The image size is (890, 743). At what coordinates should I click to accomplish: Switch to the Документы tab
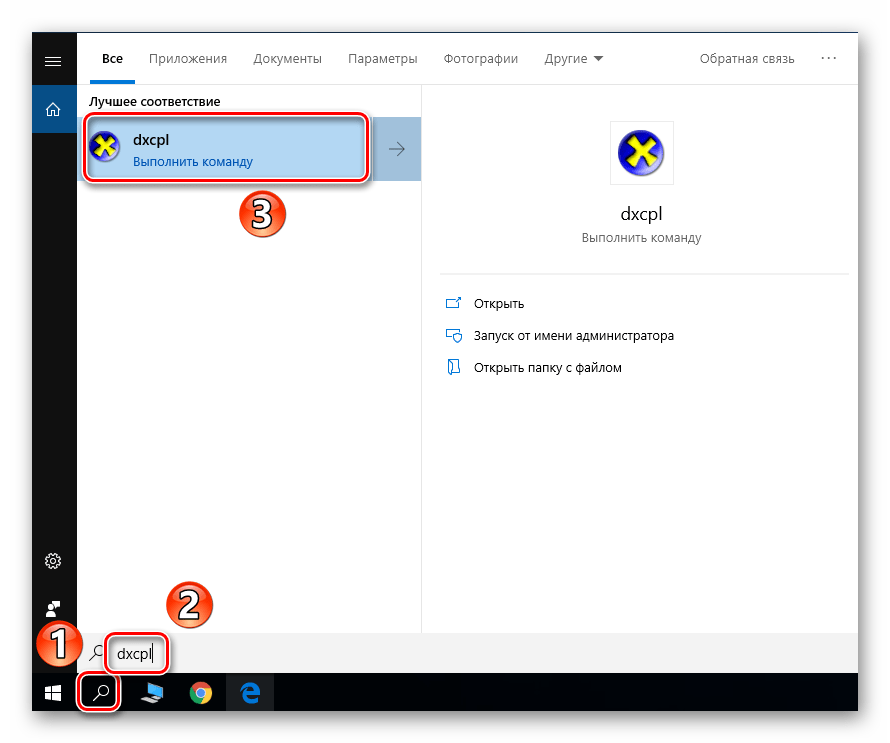[x=287, y=59]
